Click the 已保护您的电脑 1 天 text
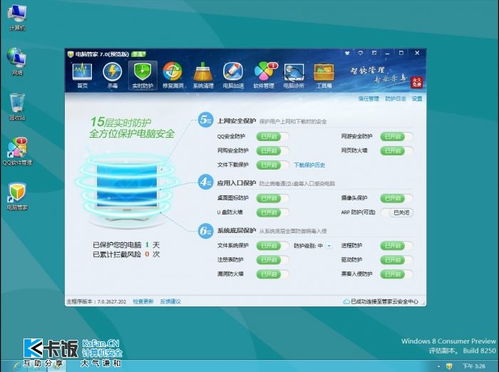Viewport: 499px width, 372px height. (126, 245)
